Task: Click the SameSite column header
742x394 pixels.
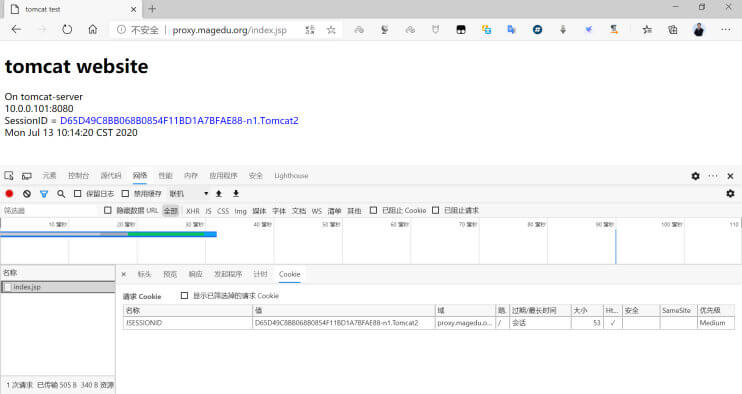Action: (x=679, y=310)
